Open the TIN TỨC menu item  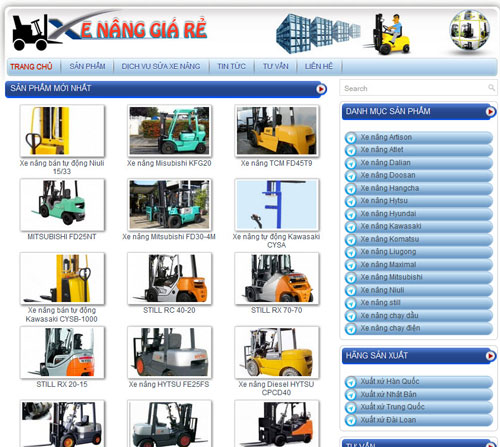(x=231, y=66)
